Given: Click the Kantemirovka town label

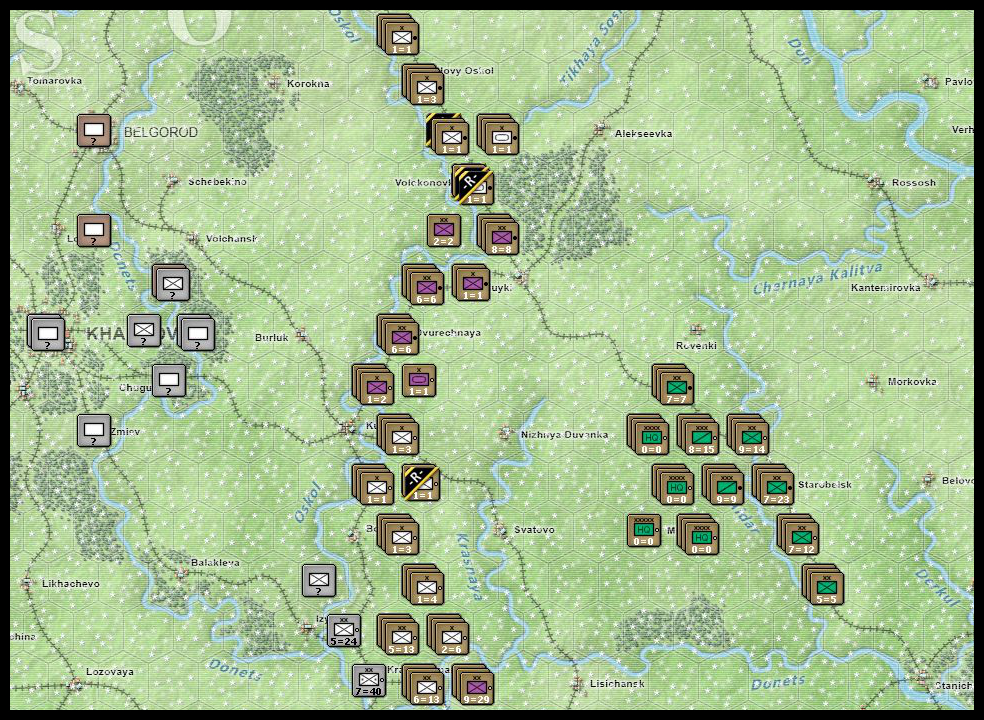Looking at the screenshot, I should point(885,288).
